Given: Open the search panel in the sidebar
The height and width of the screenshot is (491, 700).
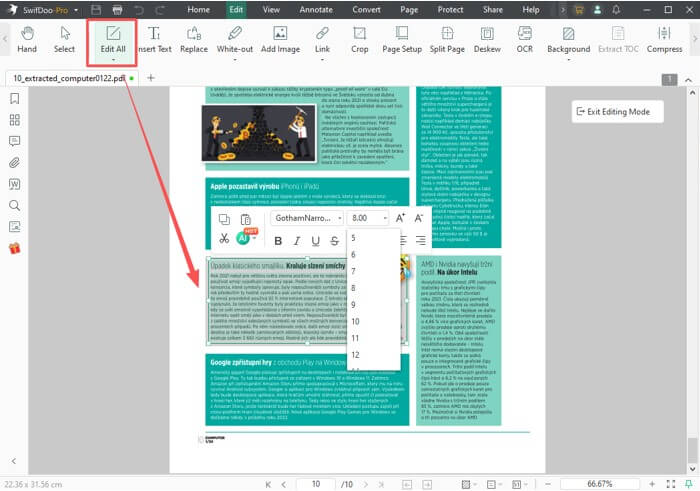Looking at the screenshot, I should pyautogui.click(x=15, y=205).
